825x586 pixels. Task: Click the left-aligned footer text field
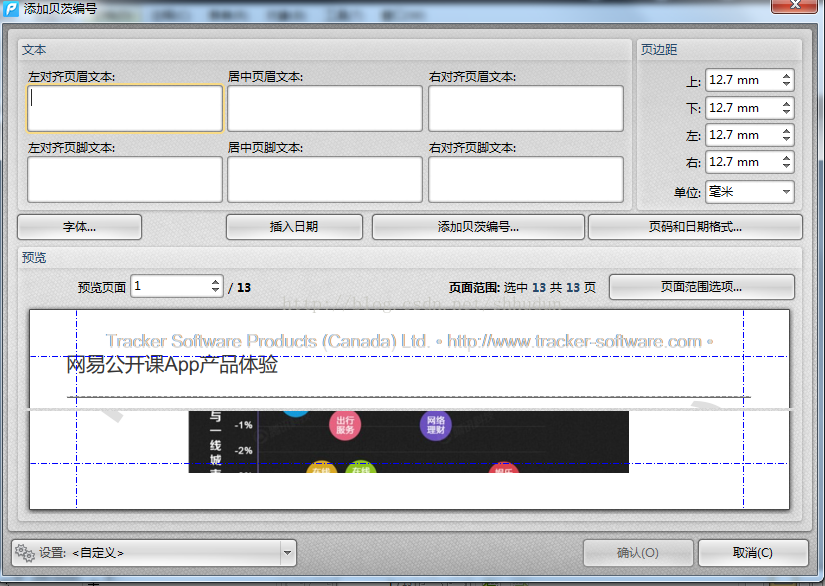coord(125,179)
